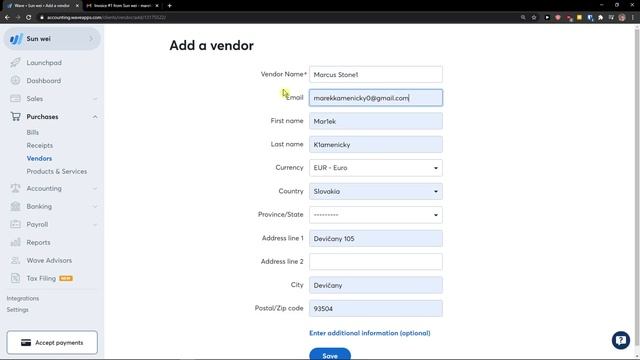
Task: Open the Currency dropdown showing EUR - Euro
Action: coord(376,168)
